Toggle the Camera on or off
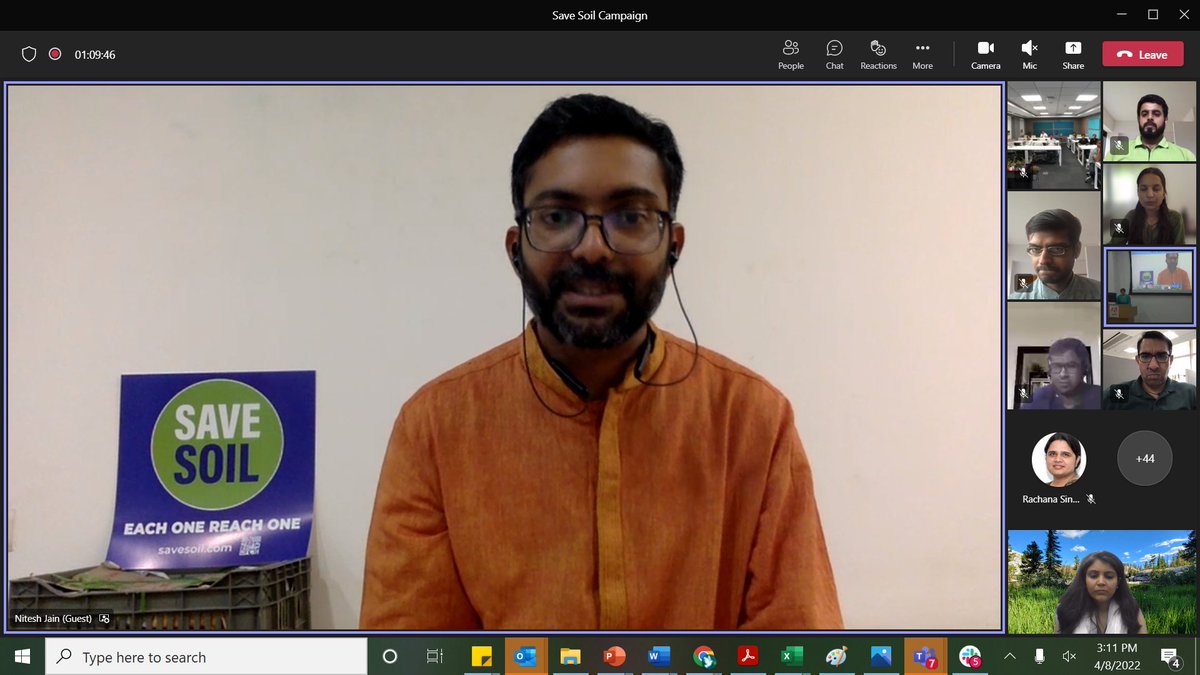Viewport: 1200px width, 675px height. (985, 54)
